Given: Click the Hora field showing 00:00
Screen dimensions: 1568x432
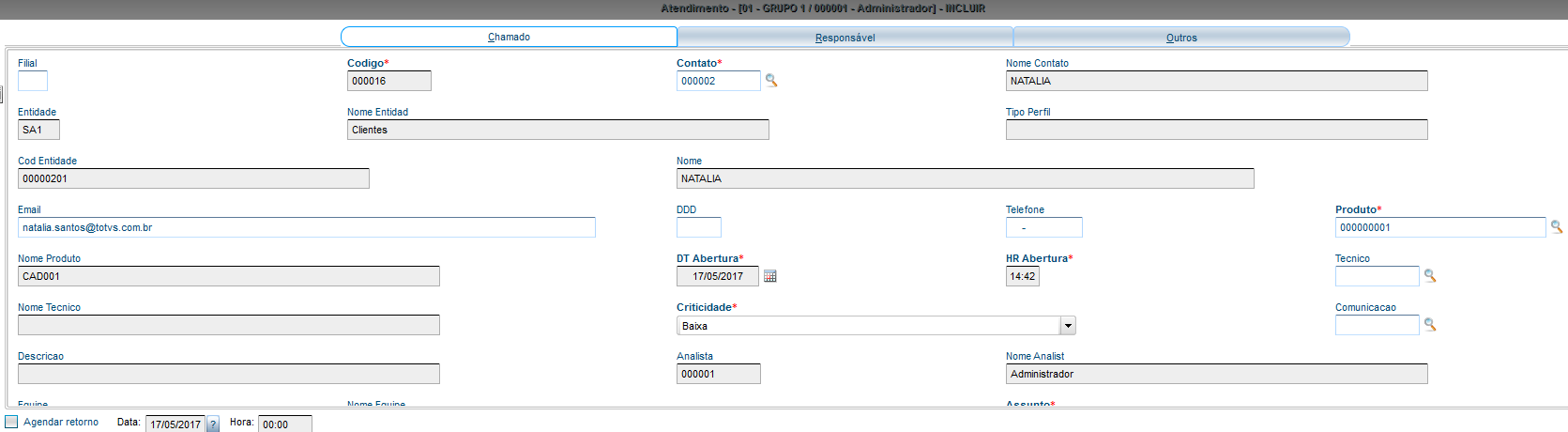Looking at the screenshot, I should coord(284,424).
